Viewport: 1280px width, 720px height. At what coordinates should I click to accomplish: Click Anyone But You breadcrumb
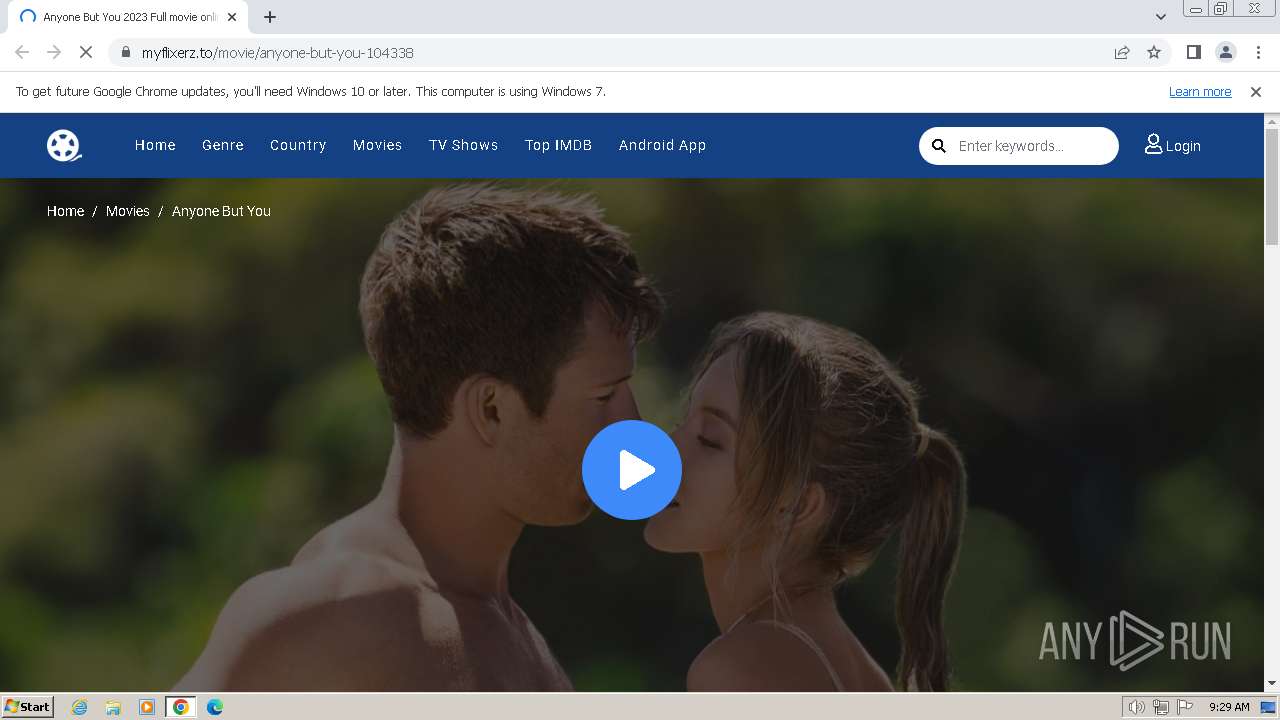tap(221, 211)
